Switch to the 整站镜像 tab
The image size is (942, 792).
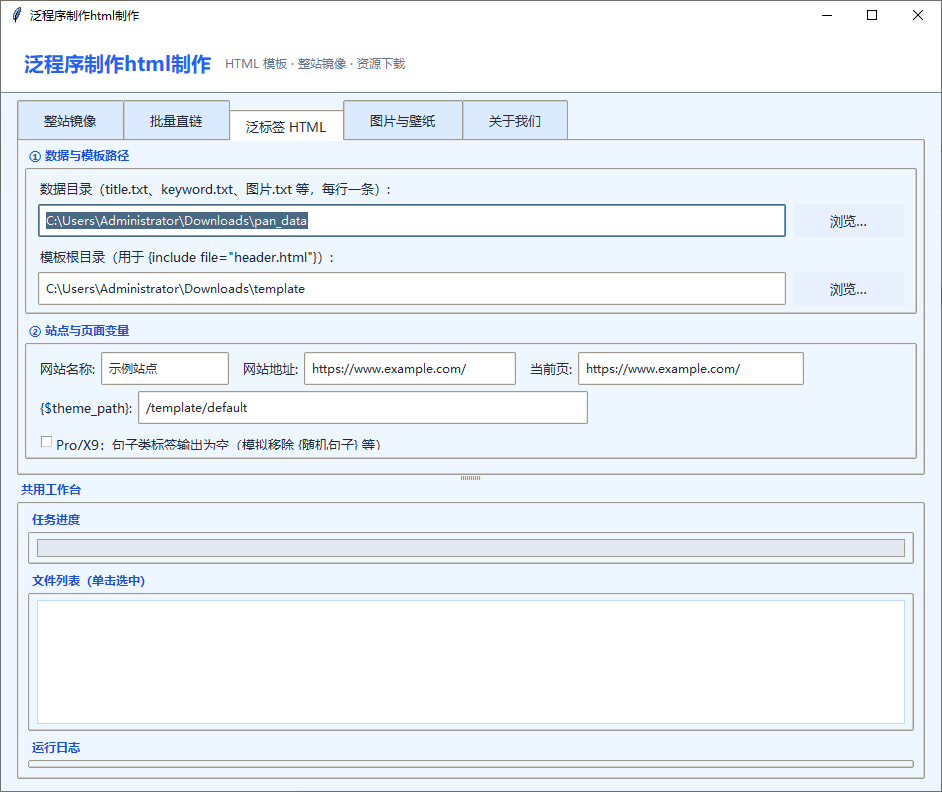coord(70,121)
